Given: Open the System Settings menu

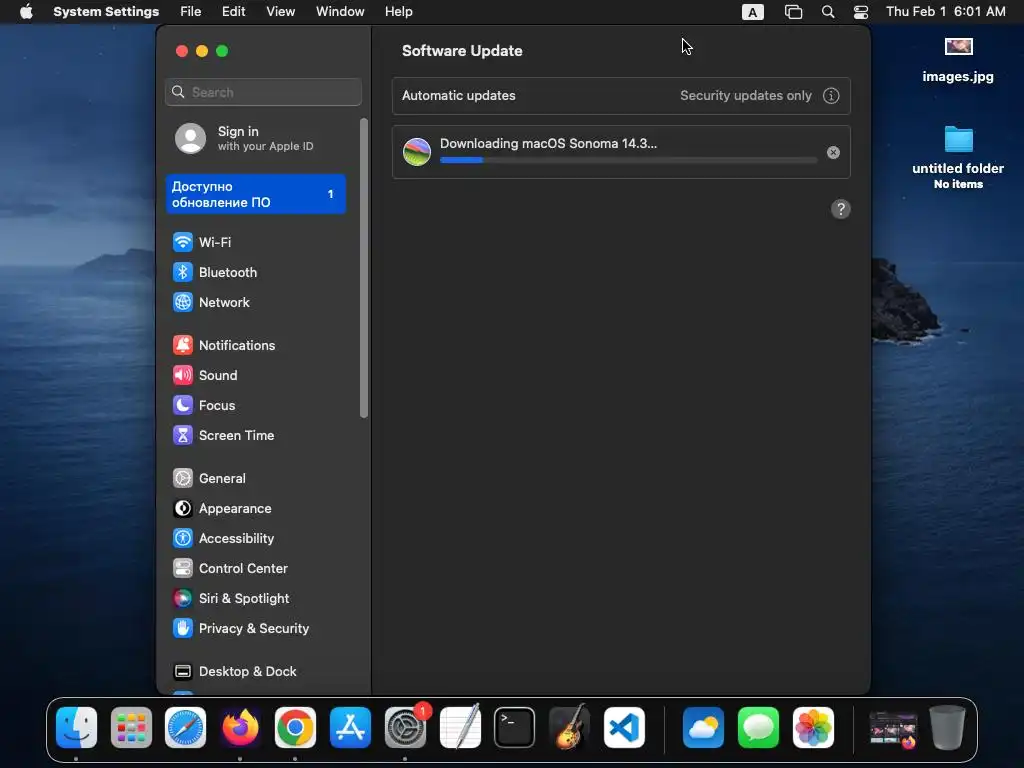Looking at the screenshot, I should point(106,12).
